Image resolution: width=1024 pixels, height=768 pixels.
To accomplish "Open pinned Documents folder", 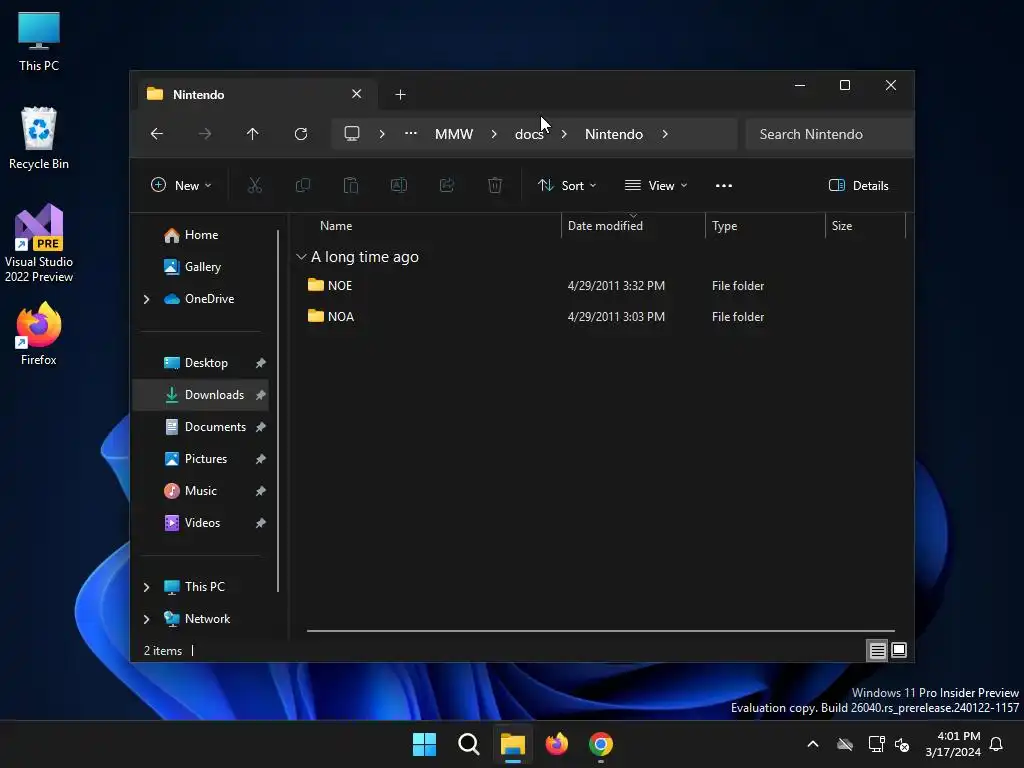I will click(x=215, y=427).
